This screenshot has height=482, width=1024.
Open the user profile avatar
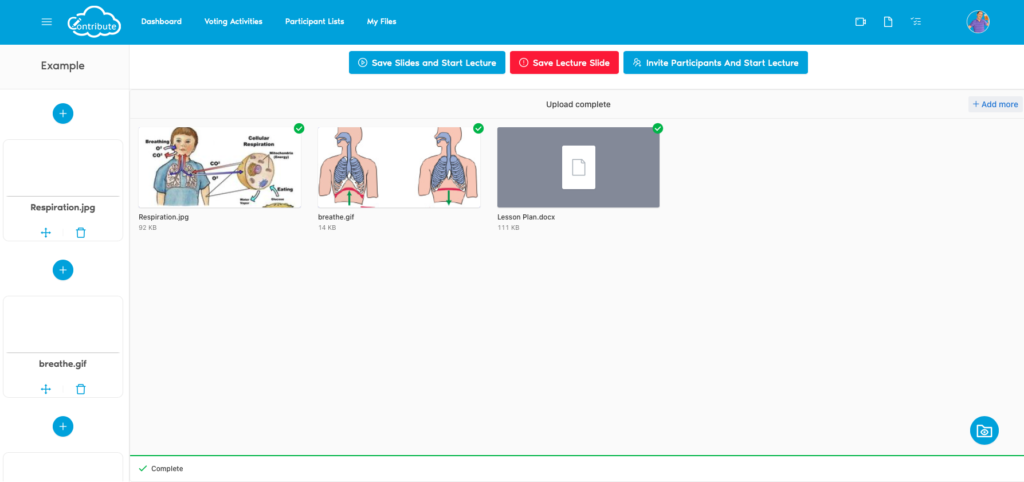[x=978, y=22]
